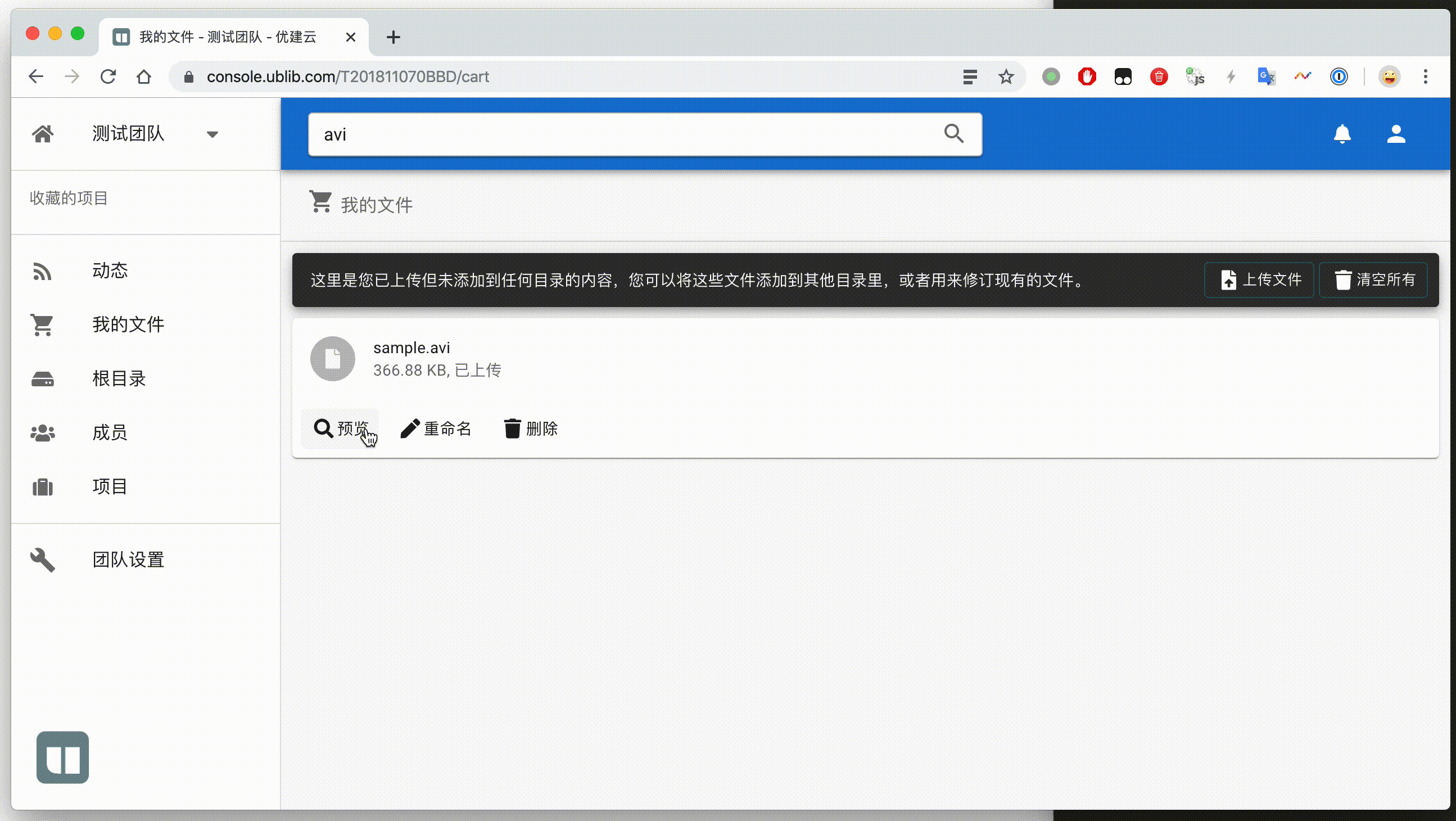Rename file using 重命名 pencil button
The width and height of the screenshot is (1456, 821).
click(436, 428)
